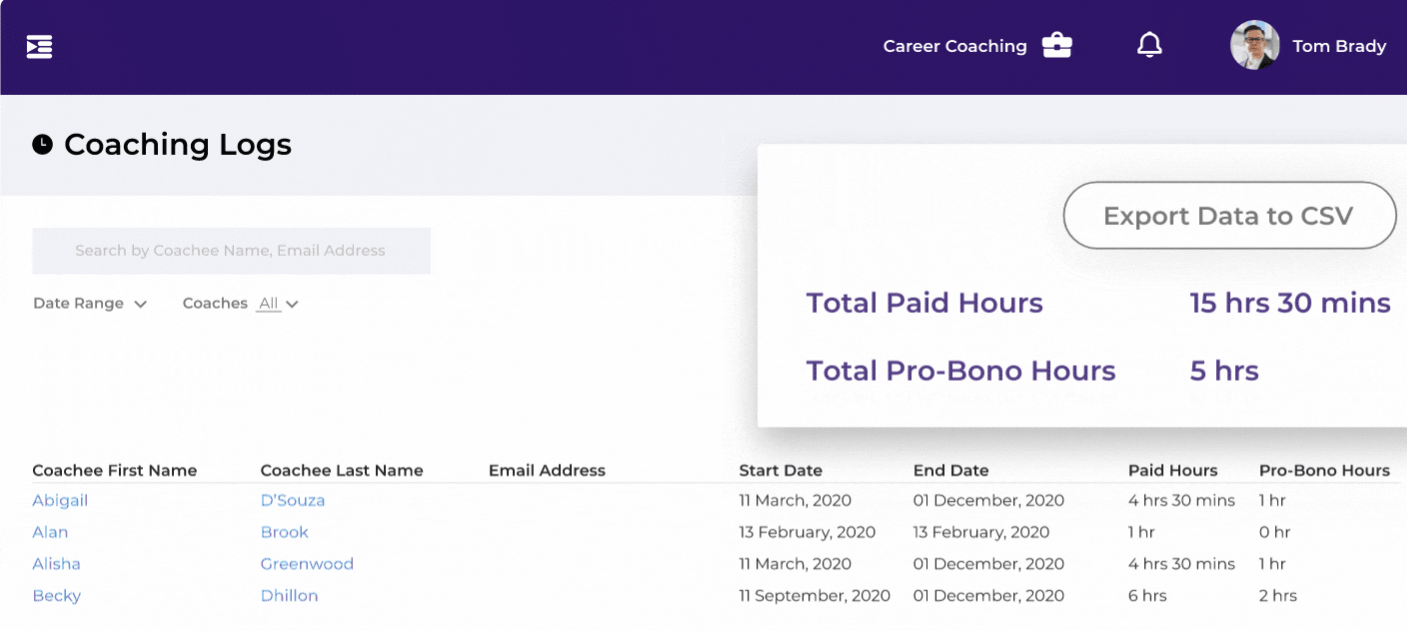
Task: Open the sidebar menu toggle icon
Action: pos(39,47)
